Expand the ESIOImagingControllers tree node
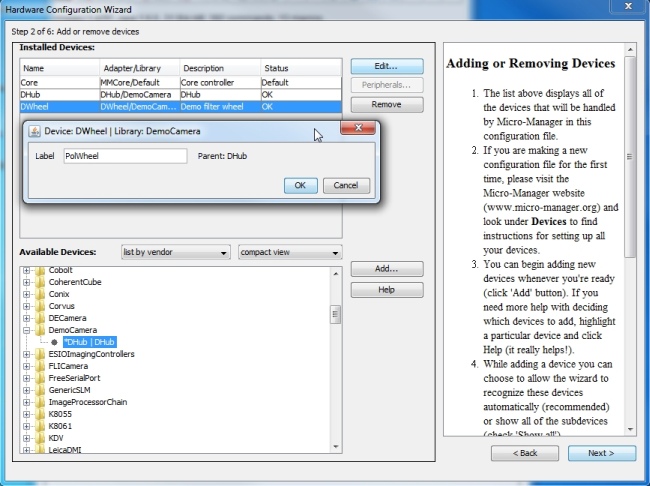 [x=27, y=354]
